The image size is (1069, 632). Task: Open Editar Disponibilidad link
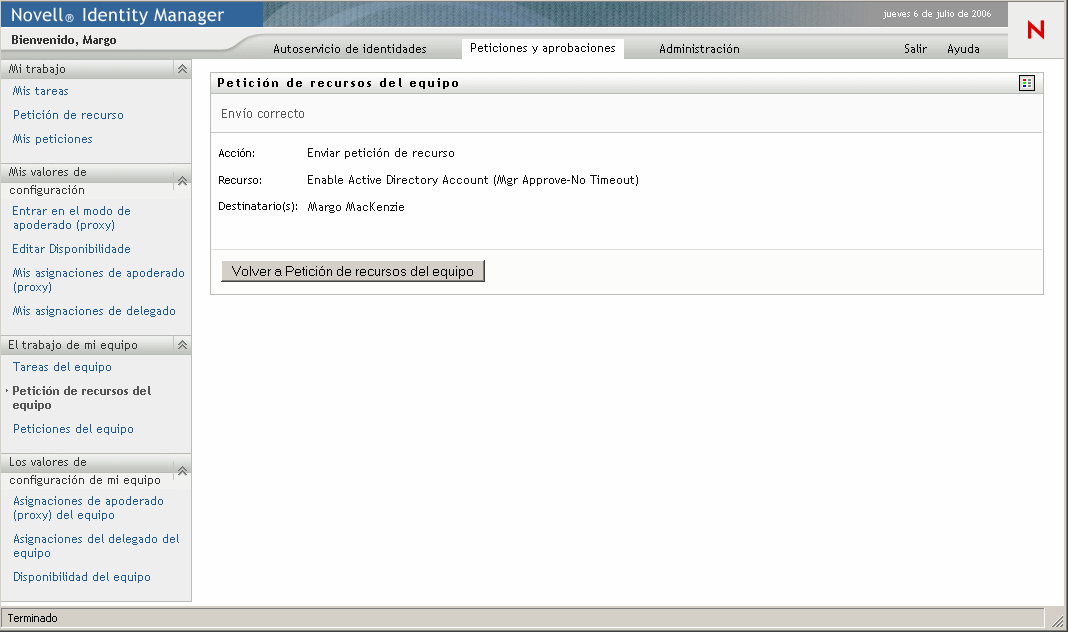[71, 249]
